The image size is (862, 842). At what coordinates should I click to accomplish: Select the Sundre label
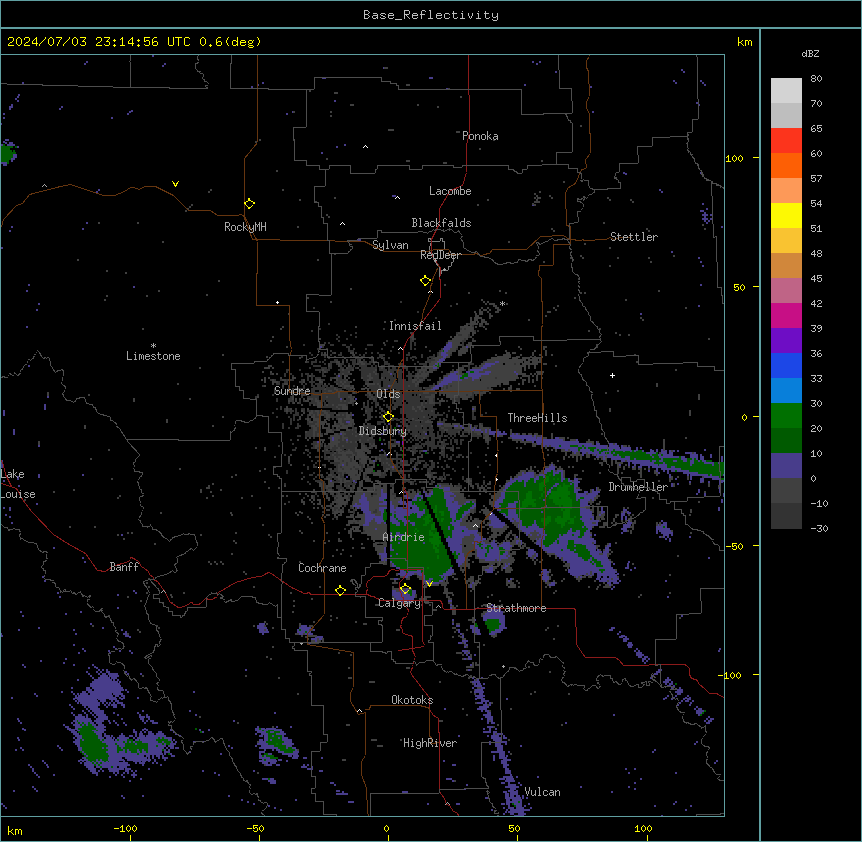(292, 391)
